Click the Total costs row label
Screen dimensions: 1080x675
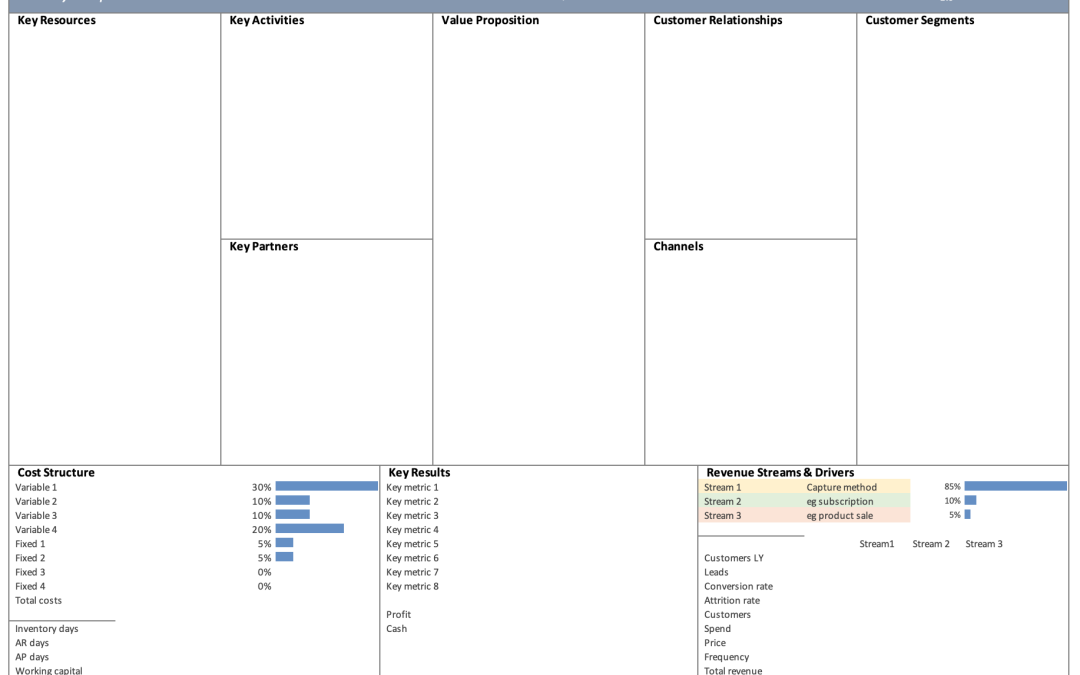38,600
